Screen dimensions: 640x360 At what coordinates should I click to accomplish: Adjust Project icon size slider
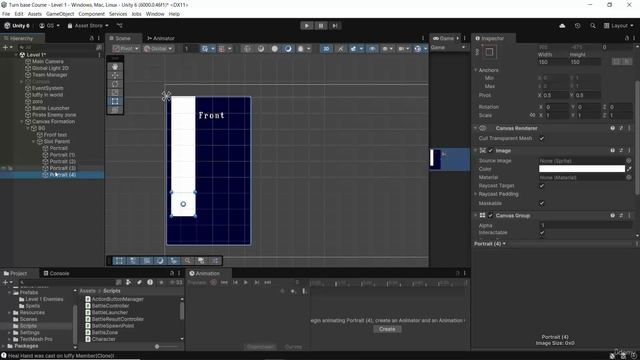click(x=157, y=347)
